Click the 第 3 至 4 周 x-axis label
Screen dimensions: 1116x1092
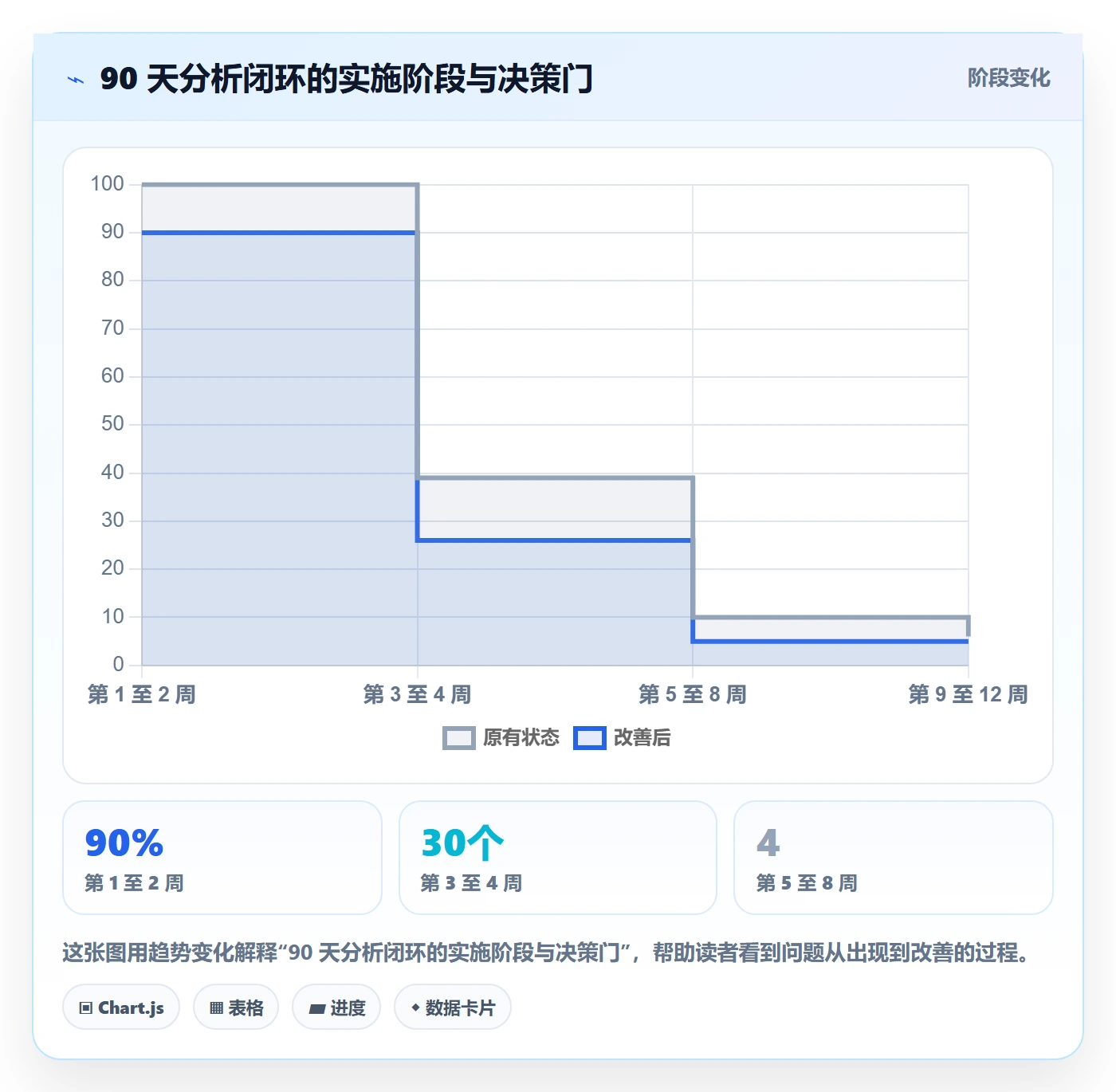[417, 694]
